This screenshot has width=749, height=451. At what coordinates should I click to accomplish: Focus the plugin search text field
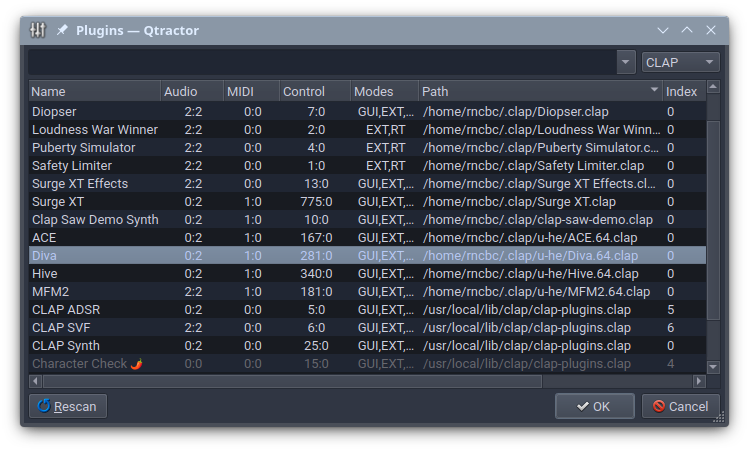(x=322, y=62)
